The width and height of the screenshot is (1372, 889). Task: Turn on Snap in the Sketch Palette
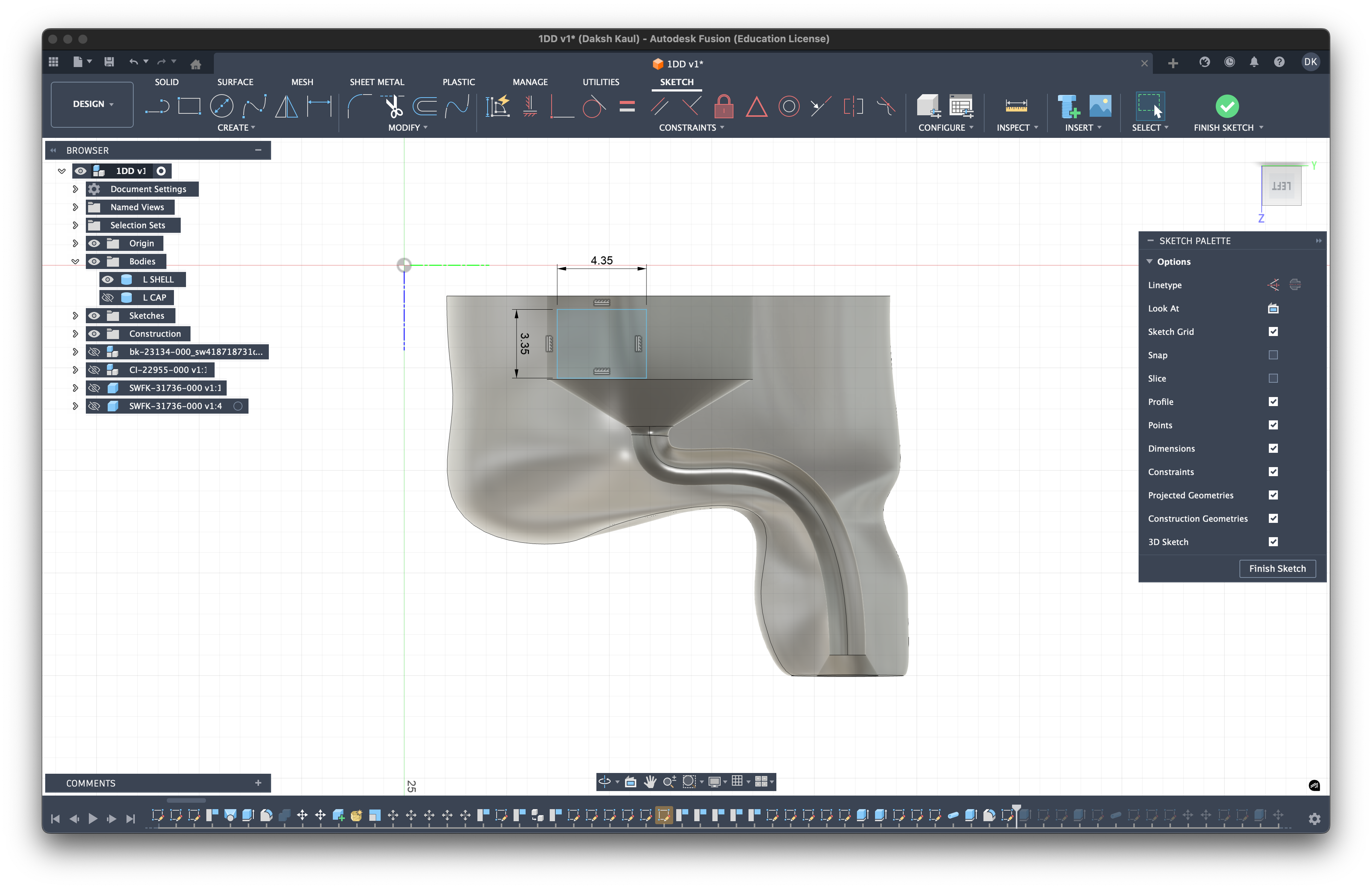tap(1274, 355)
